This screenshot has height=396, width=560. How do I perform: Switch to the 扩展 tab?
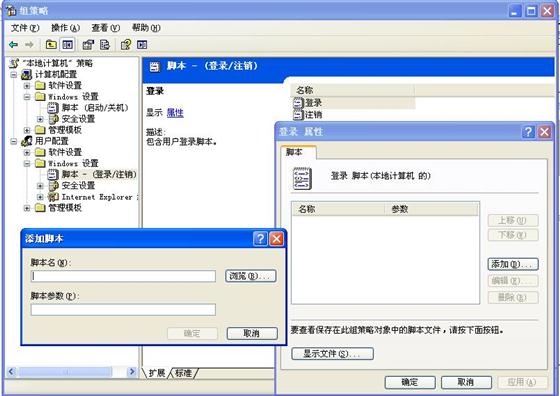[x=156, y=373]
